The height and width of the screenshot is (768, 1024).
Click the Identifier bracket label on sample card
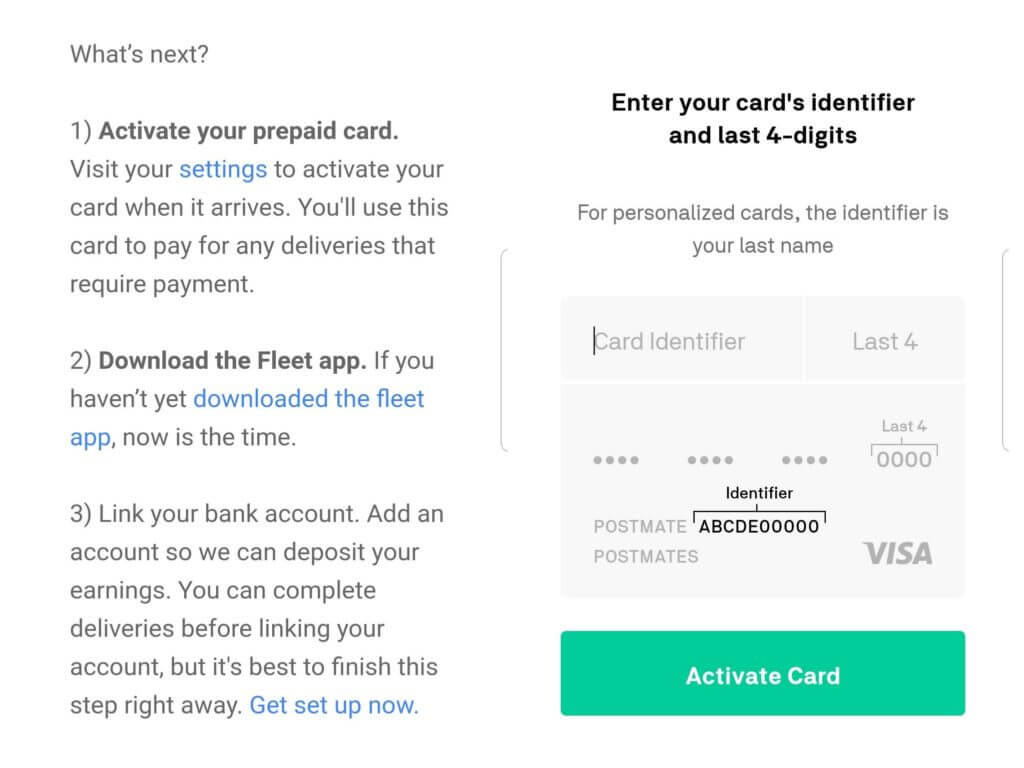(759, 493)
